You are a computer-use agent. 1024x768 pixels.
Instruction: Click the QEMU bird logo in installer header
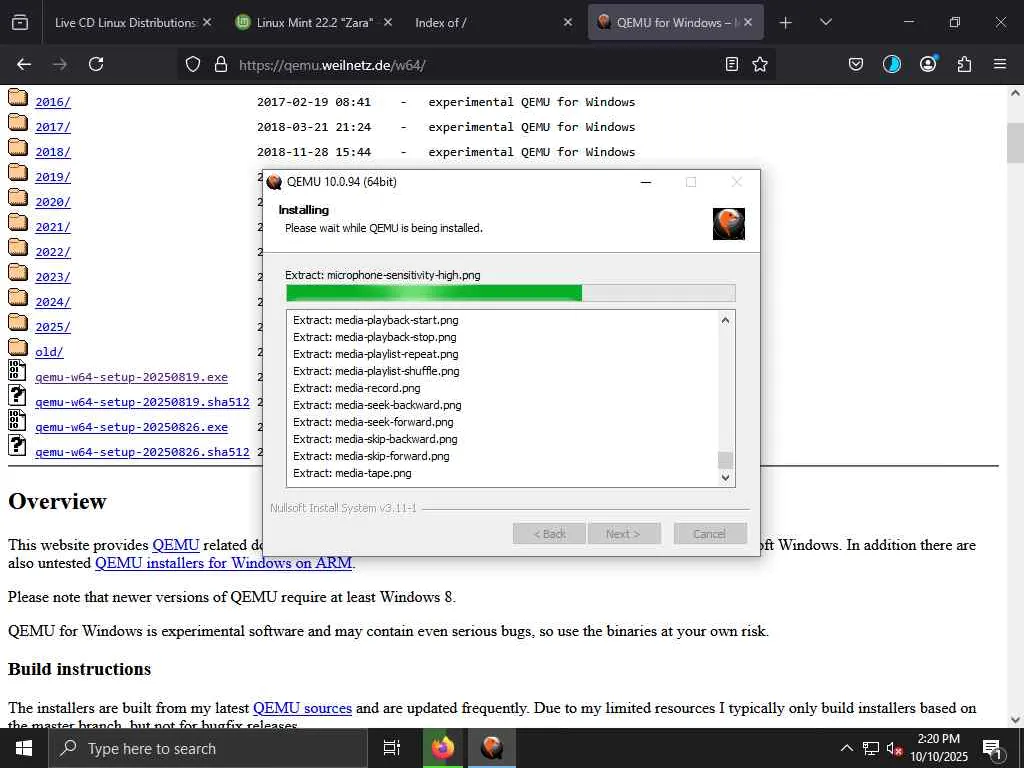pyautogui.click(x=729, y=224)
